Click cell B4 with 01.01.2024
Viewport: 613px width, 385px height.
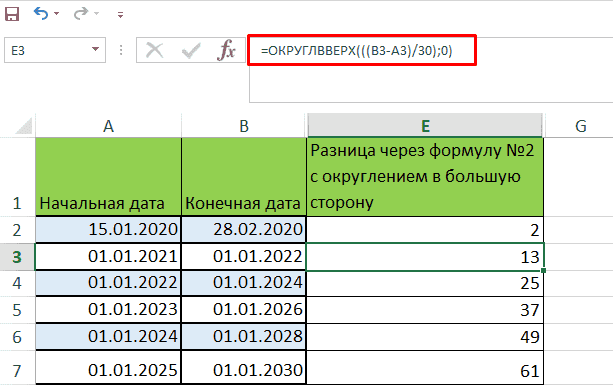click(244, 283)
